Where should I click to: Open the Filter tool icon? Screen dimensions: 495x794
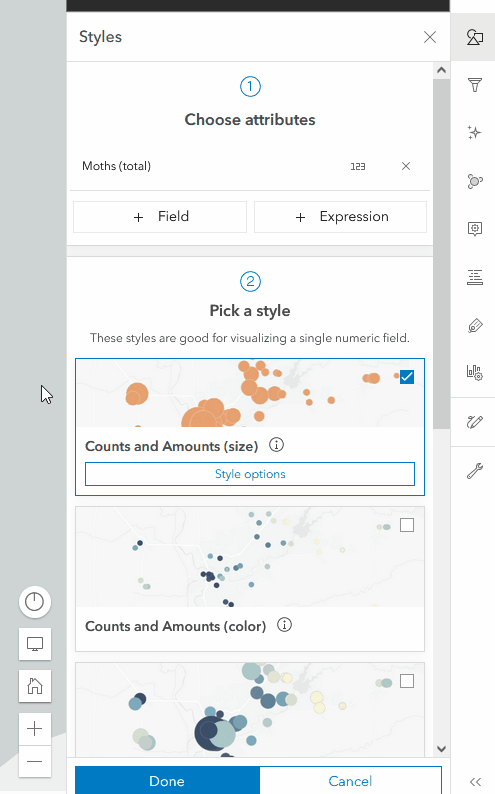[x=474, y=85]
